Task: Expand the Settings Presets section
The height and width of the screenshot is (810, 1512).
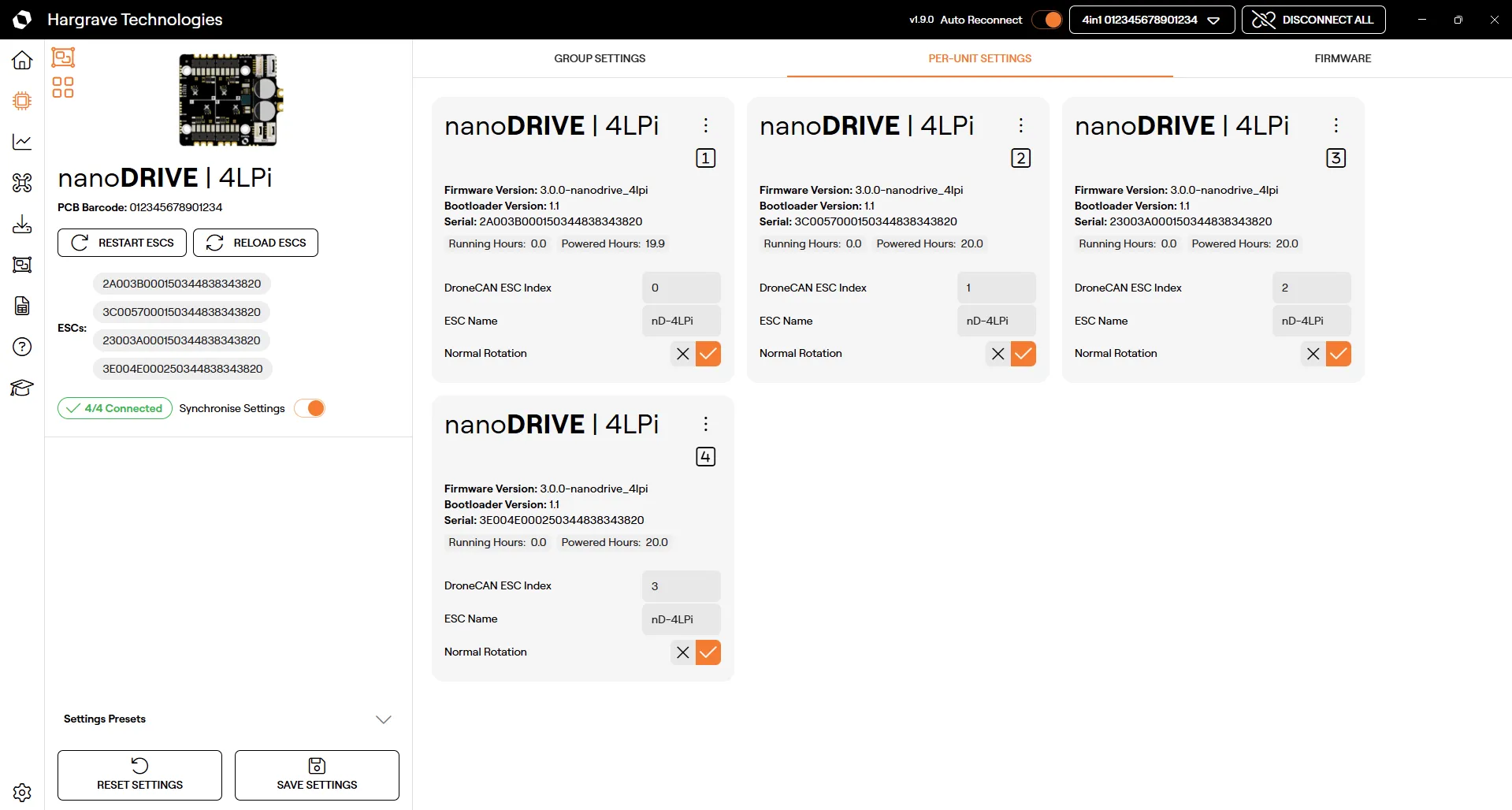Action: pyautogui.click(x=228, y=719)
